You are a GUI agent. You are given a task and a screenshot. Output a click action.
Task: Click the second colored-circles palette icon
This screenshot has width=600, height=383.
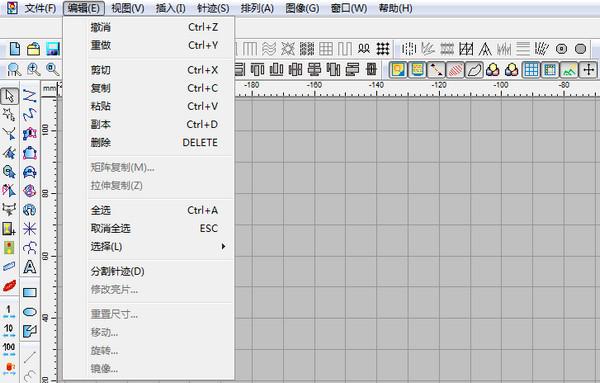click(512, 70)
